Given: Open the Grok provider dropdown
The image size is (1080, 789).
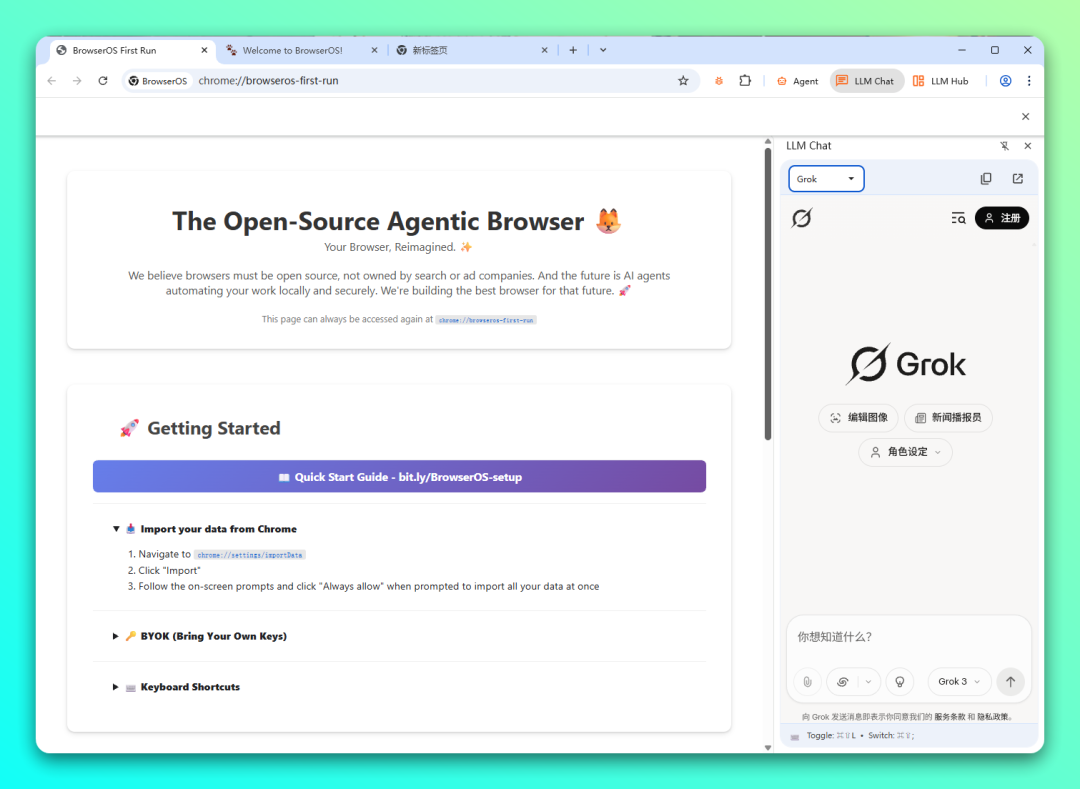Looking at the screenshot, I should click(x=826, y=179).
